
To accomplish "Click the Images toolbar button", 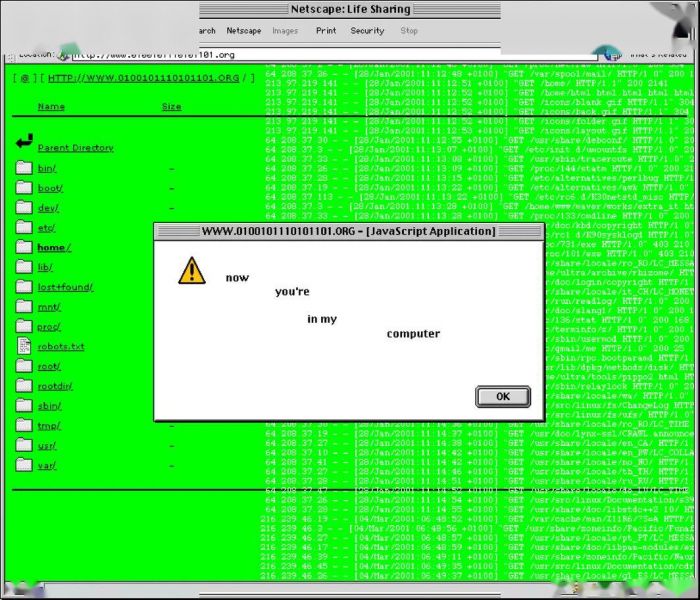I will point(285,31).
